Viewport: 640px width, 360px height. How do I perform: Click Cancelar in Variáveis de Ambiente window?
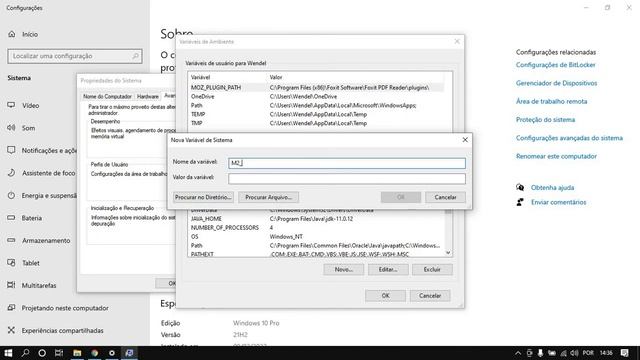pyautogui.click(x=430, y=296)
